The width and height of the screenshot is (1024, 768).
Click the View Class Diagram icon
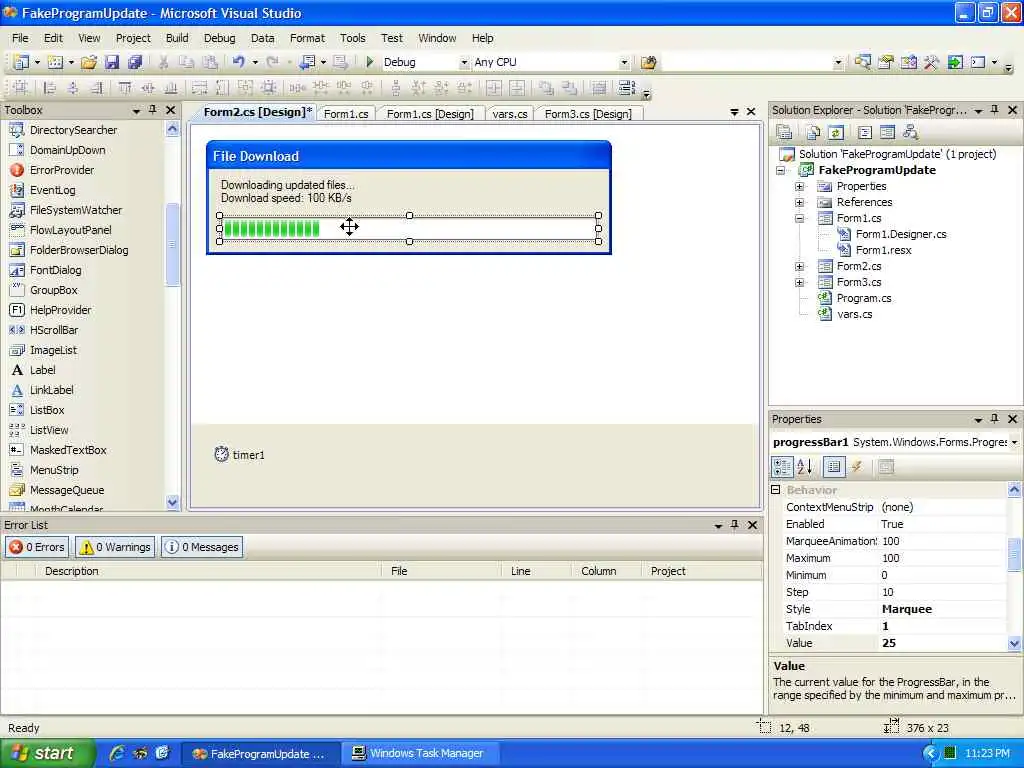tap(910, 133)
